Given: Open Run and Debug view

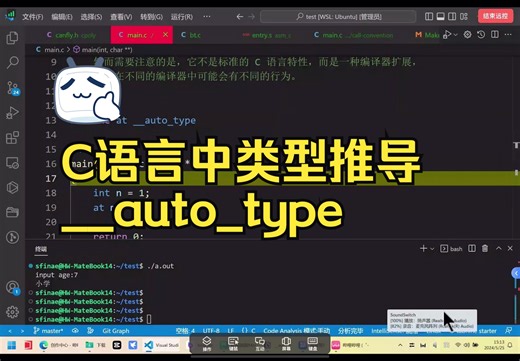Looking at the screenshot, I should [x=12, y=113].
